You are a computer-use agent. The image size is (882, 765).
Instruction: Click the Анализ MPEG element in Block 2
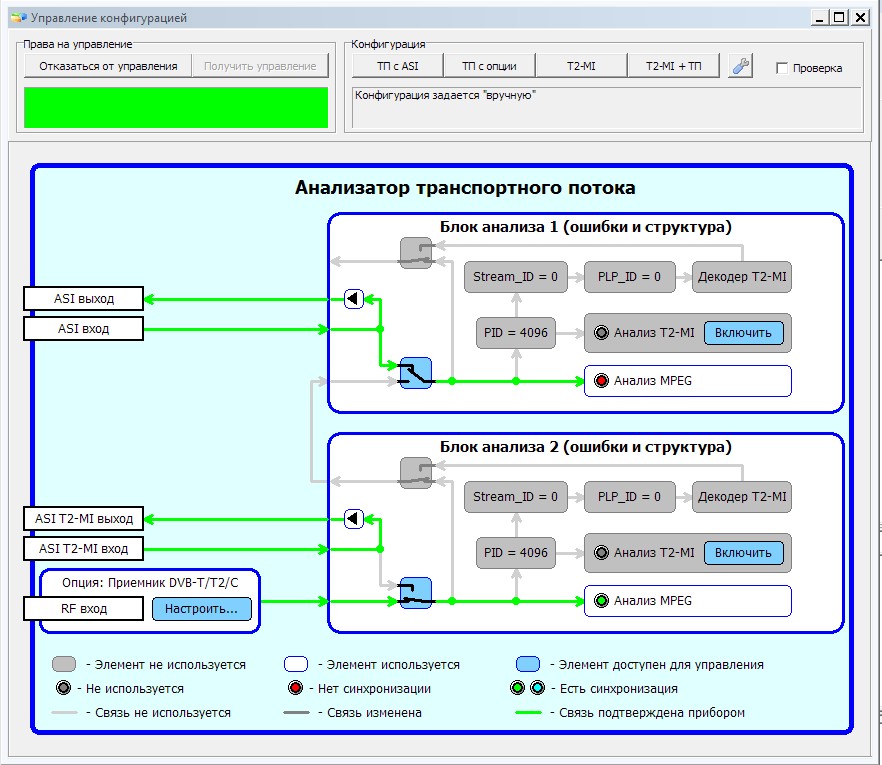coord(688,601)
